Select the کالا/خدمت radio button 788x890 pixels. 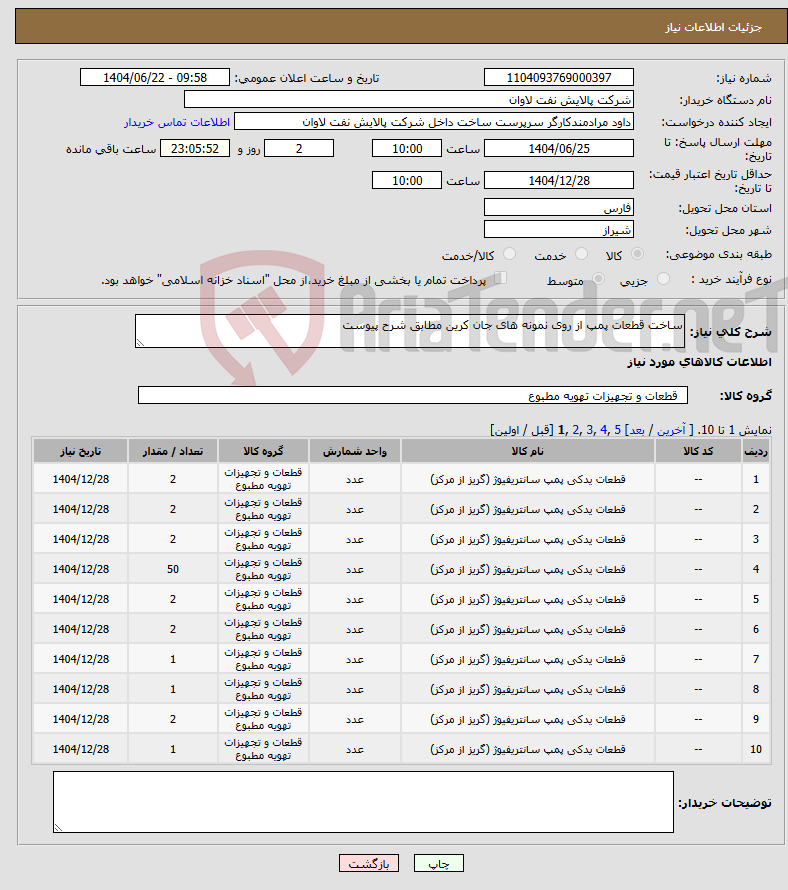[509, 254]
